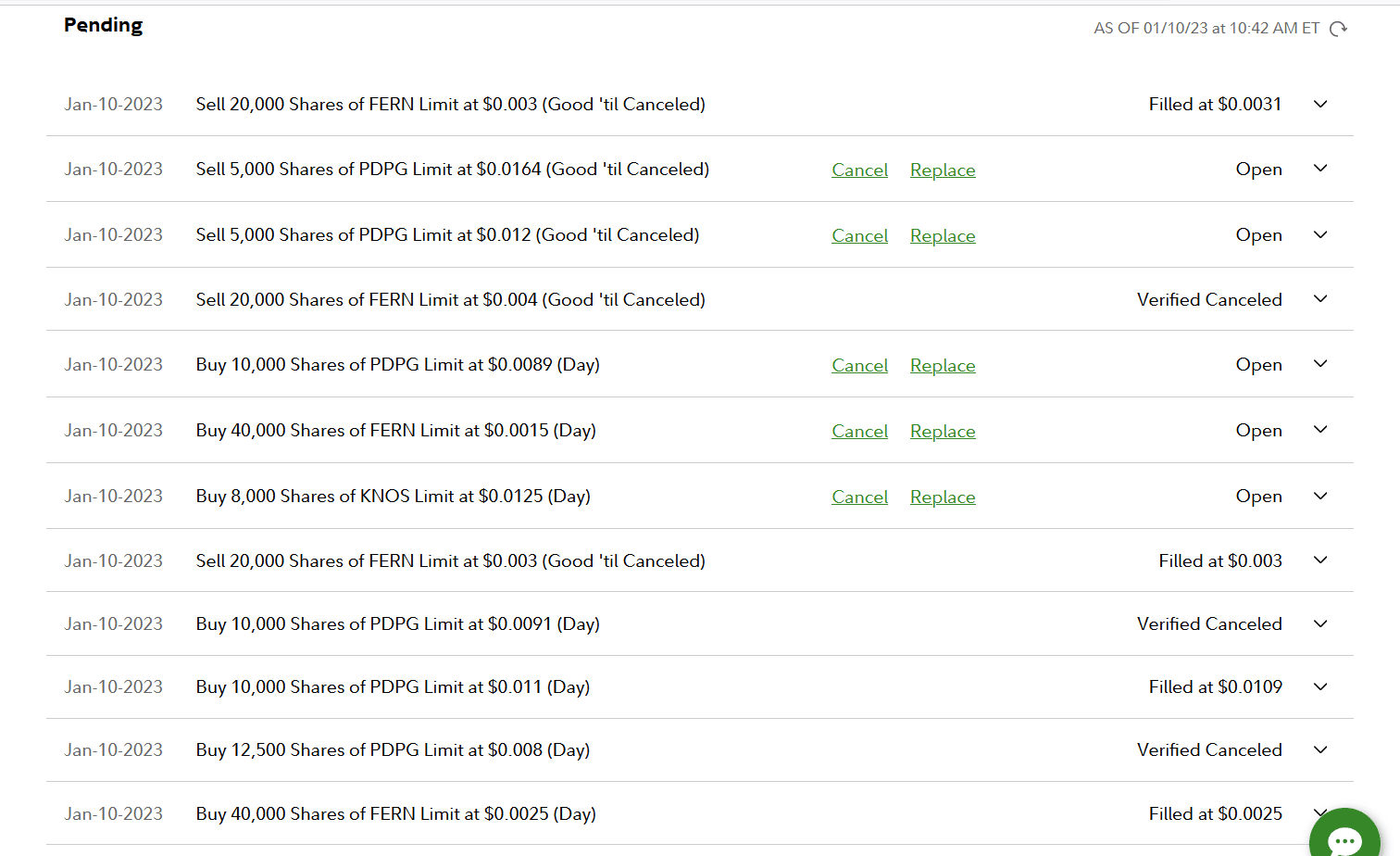
Task: Expand the FERN buy order at $0.0015
Action: [1320, 430]
